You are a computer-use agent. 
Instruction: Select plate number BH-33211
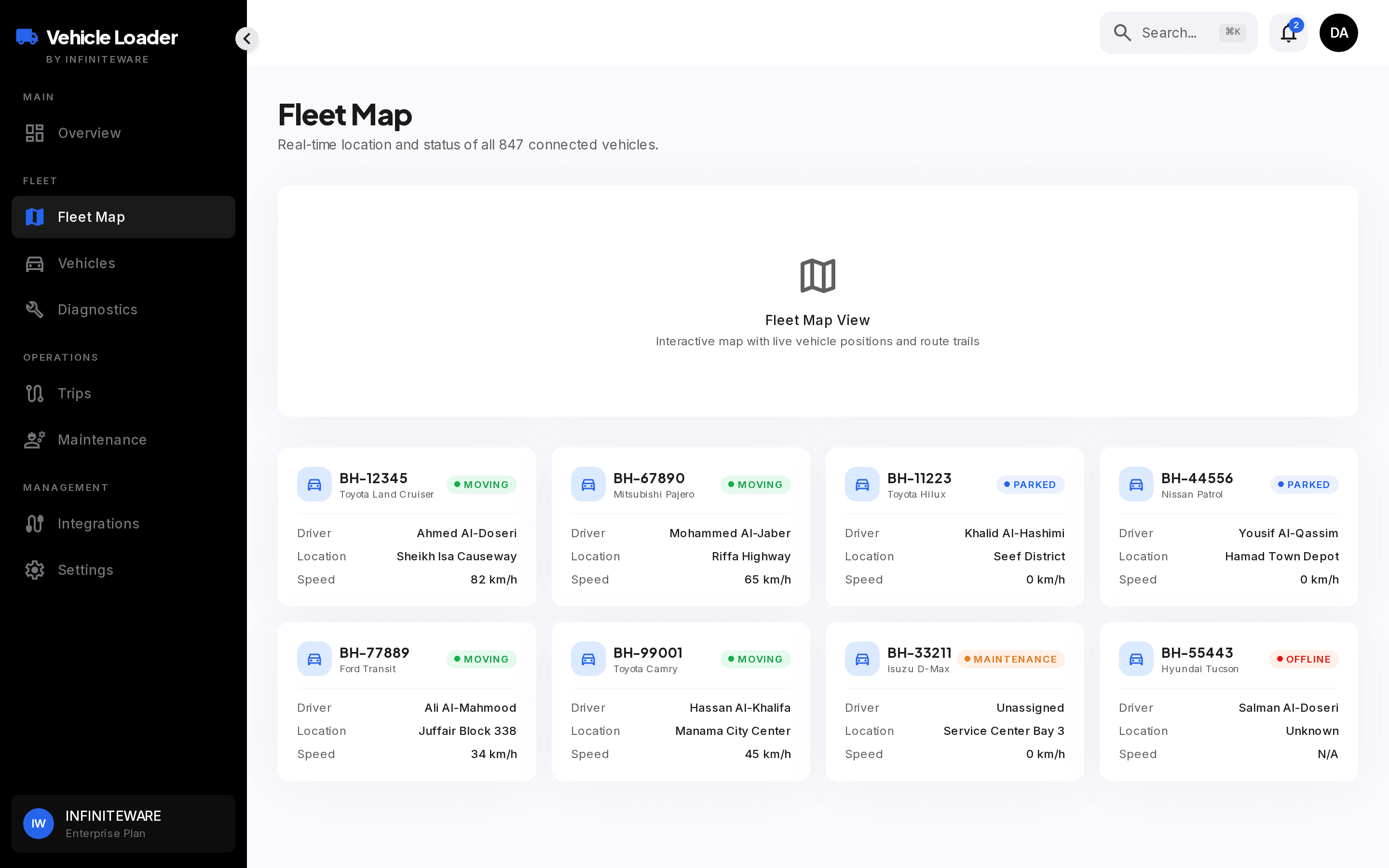click(x=920, y=653)
